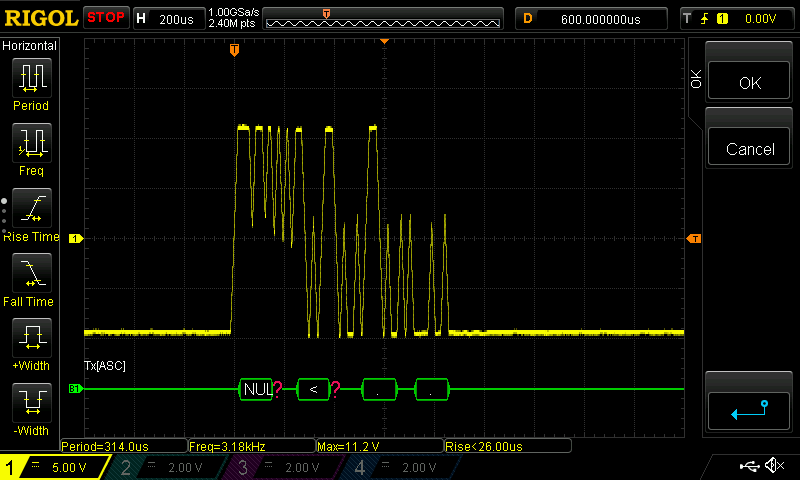Click the Period=314.0us measurement readout
The image size is (800, 480).
[x=124, y=446]
